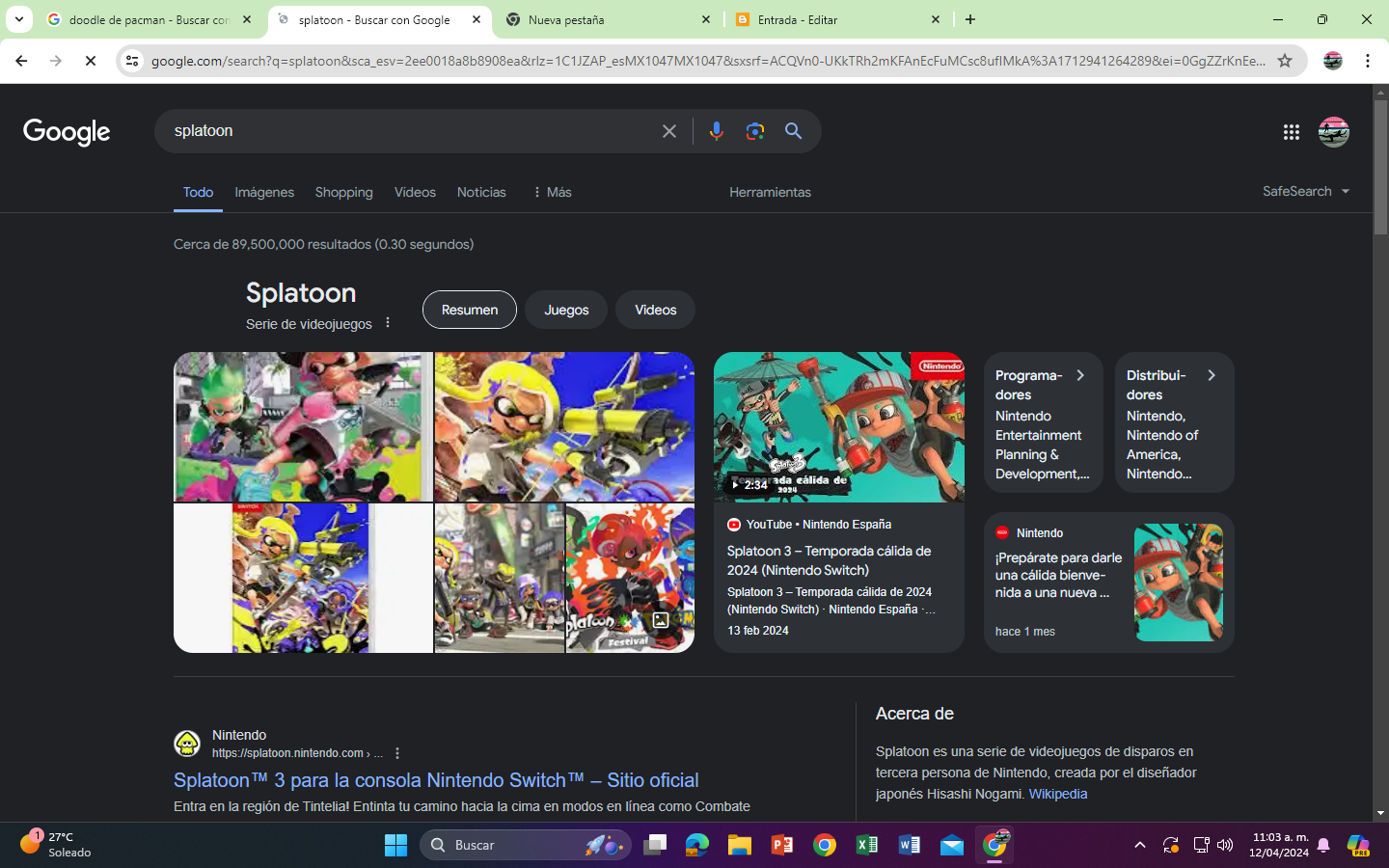
Task: Go back to the previous page
Action: pos(21,61)
